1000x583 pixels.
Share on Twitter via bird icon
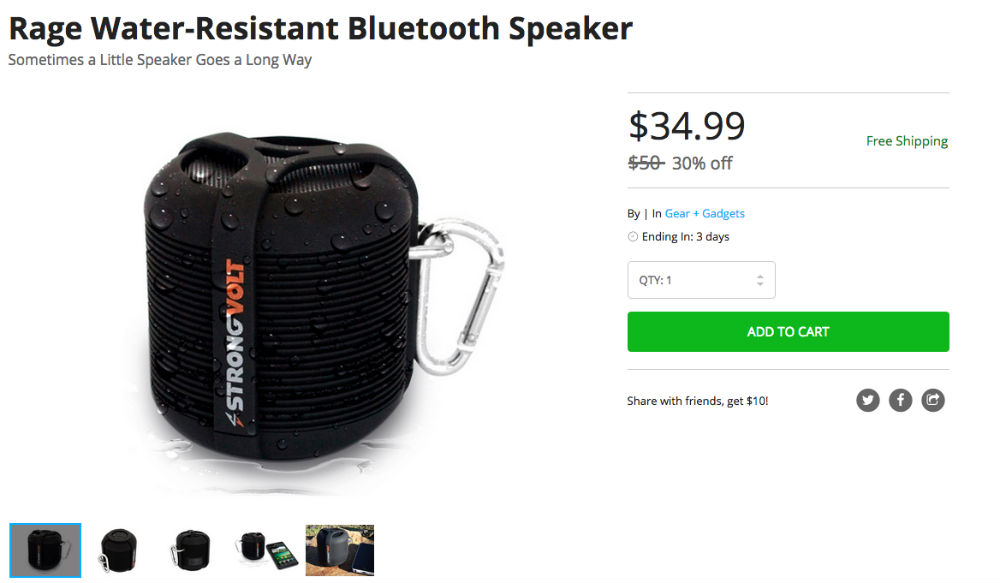point(867,400)
